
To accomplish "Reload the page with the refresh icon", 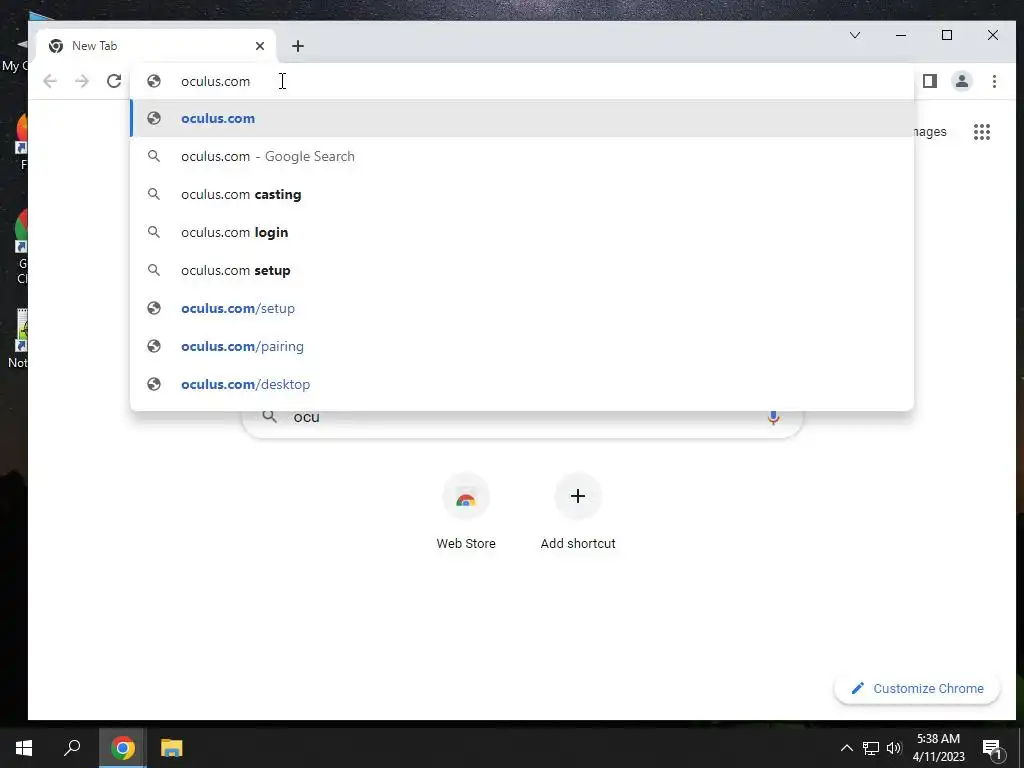I will click(x=114, y=81).
